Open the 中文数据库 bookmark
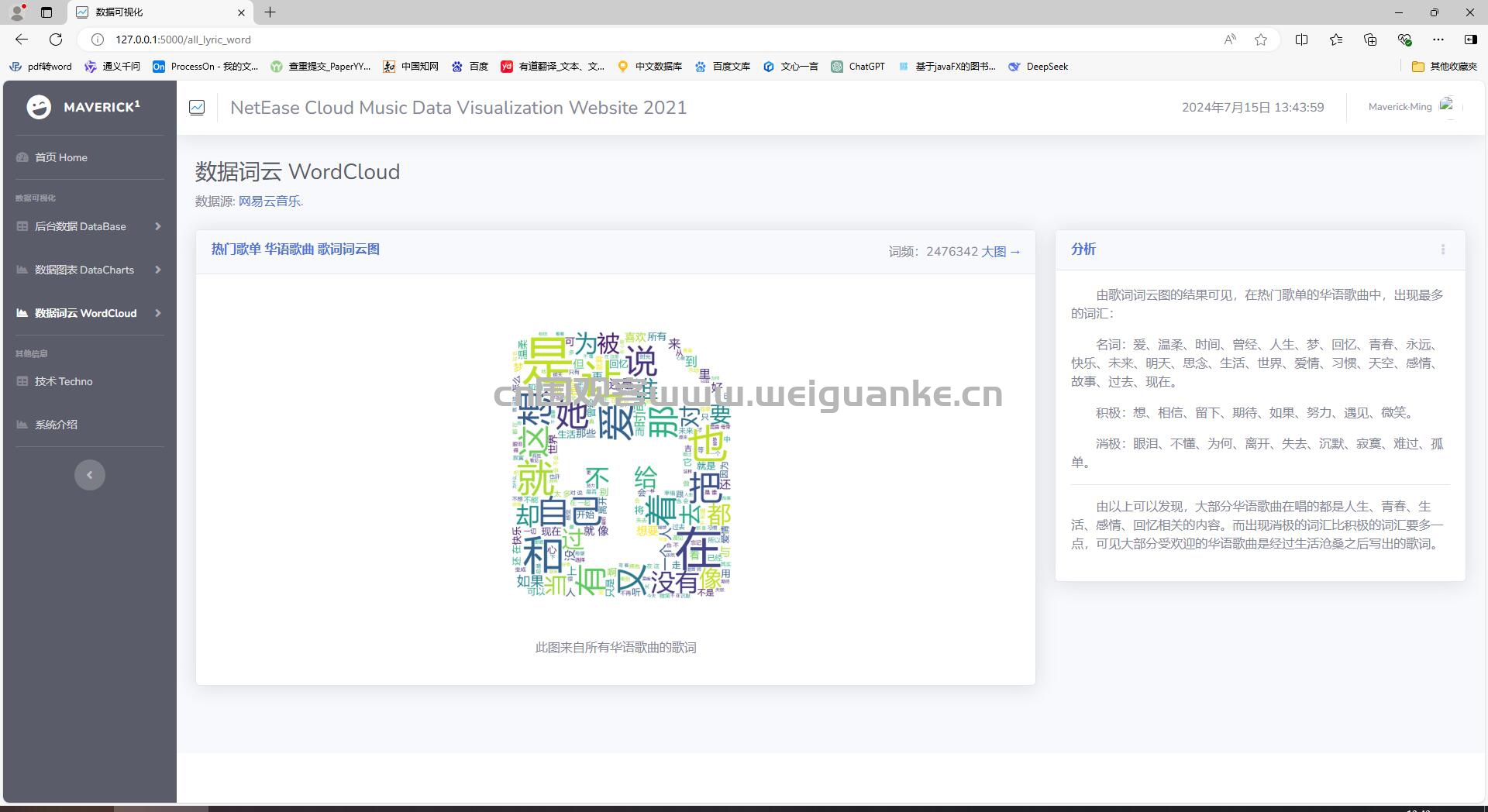Screen dimensions: 1488x812 coord(649,67)
